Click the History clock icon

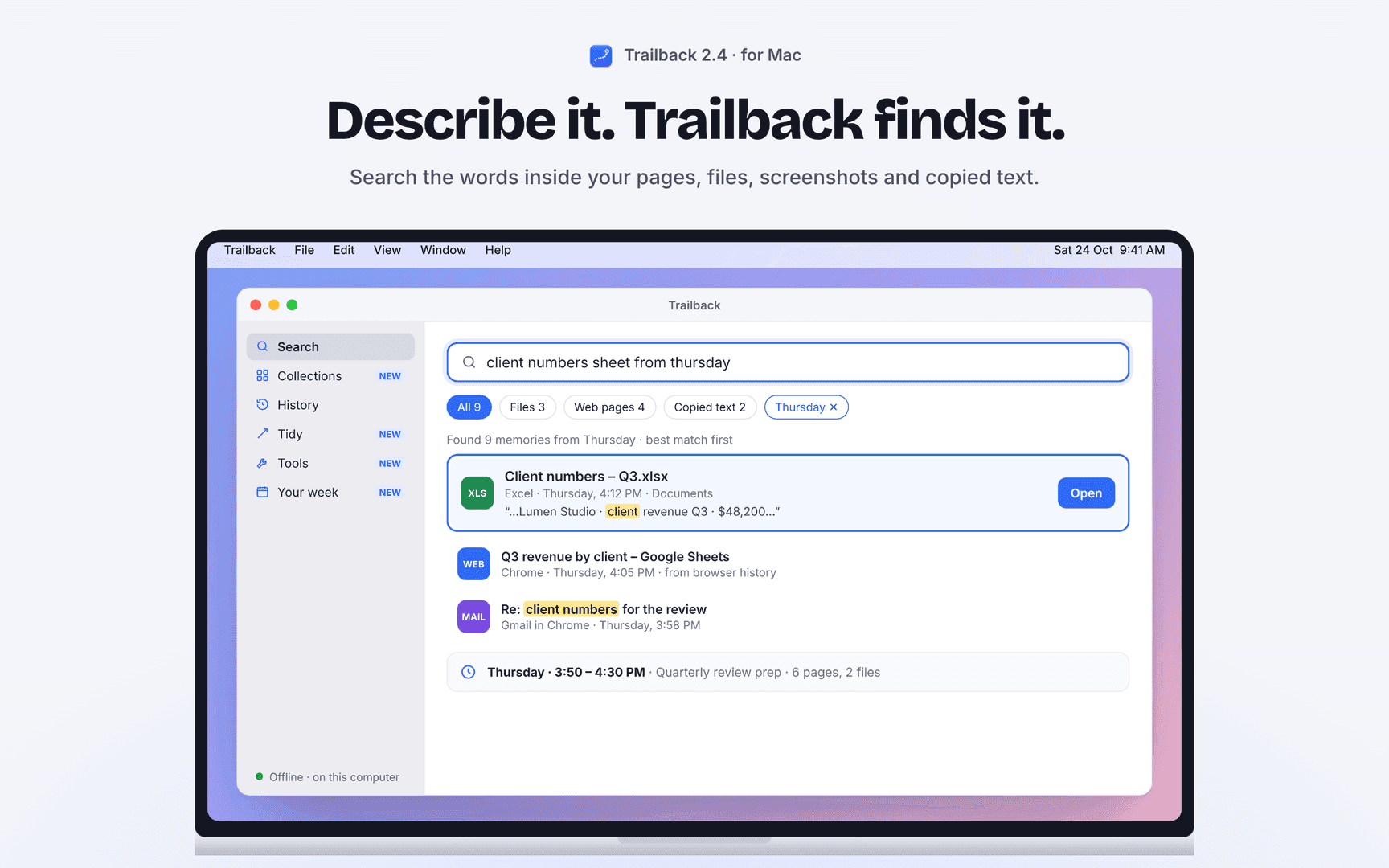(262, 404)
